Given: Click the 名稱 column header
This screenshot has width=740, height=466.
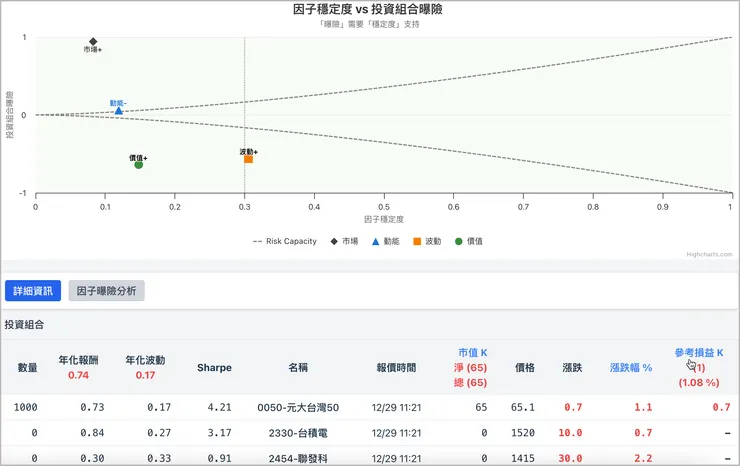Looking at the screenshot, I should click(x=298, y=367).
